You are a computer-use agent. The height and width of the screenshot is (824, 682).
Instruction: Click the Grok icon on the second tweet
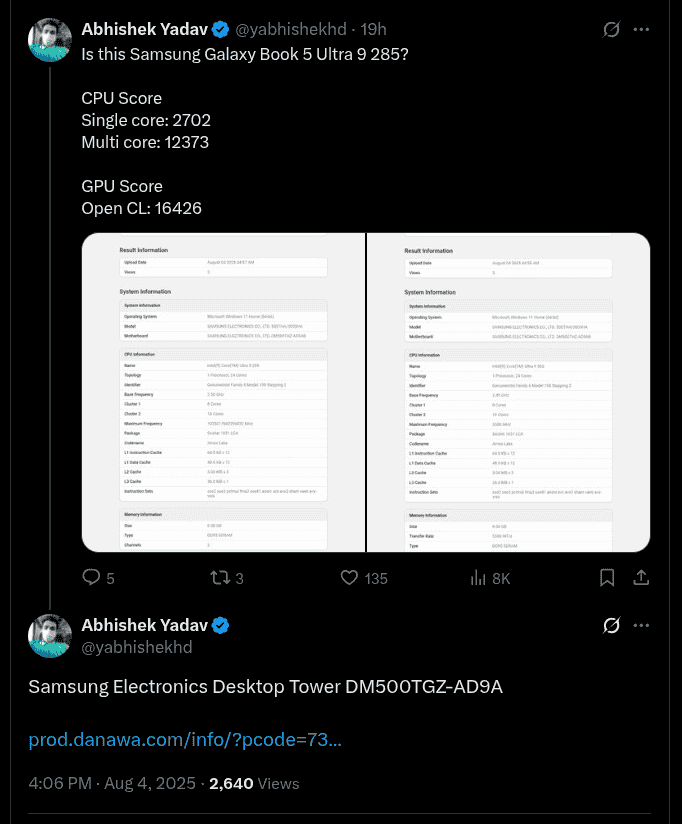(x=612, y=626)
